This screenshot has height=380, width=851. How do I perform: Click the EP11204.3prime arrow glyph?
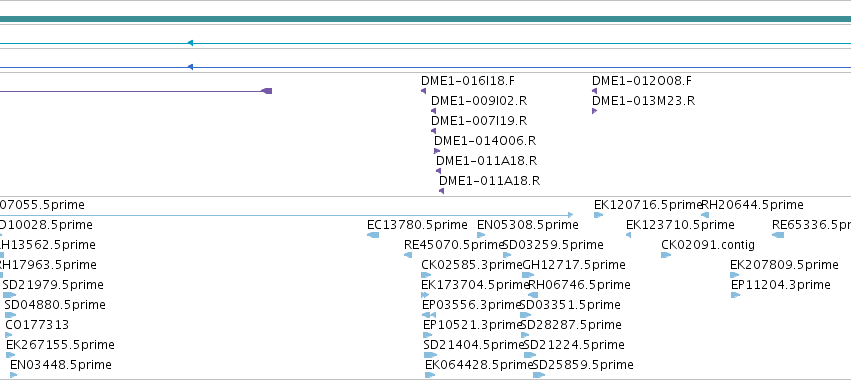point(735,295)
